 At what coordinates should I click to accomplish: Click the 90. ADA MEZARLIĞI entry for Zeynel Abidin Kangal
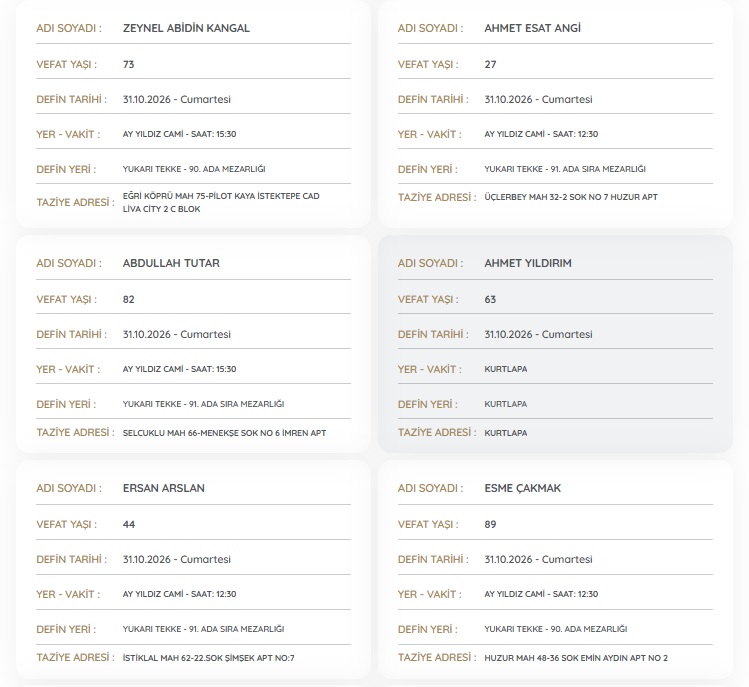[x=194, y=169]
